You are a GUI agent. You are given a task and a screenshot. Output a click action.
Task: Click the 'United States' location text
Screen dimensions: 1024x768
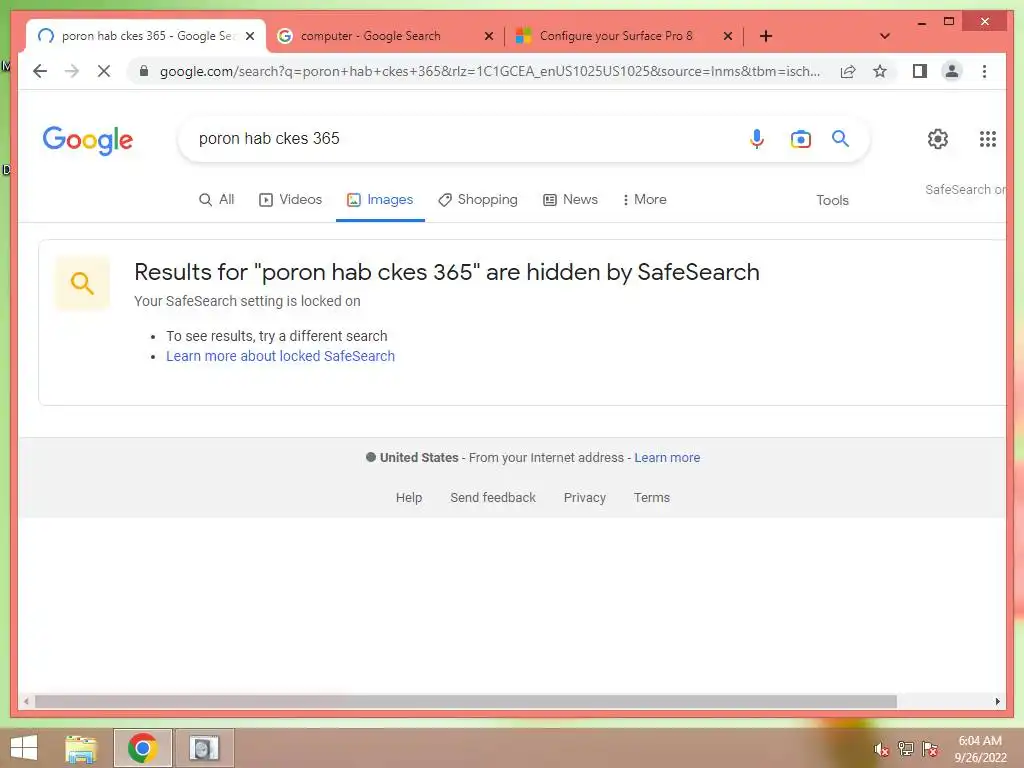point(419,458)
